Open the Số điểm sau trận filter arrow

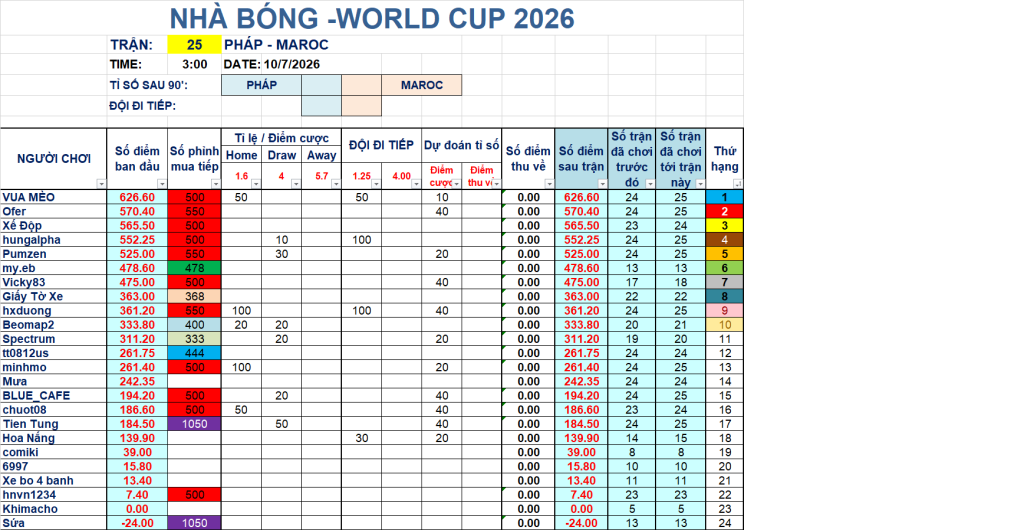tap(602, 184)
